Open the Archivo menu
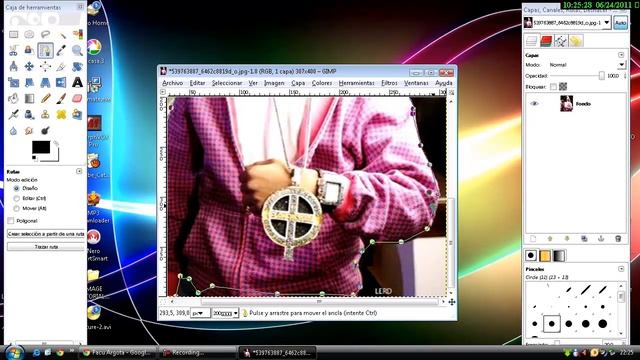640x360 pixels. [173, 83]
